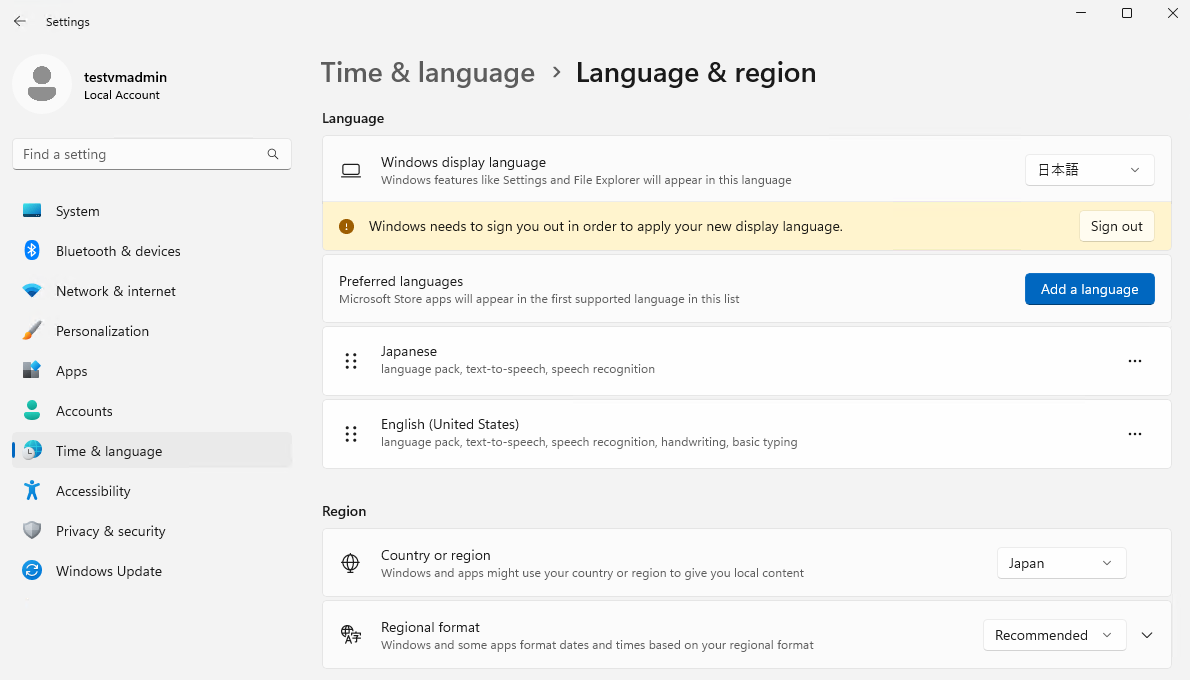Image resolution: width=1190 pixels, height=680 pixels.
Task: Click Add a language
Action: (x=1089, y=289)
